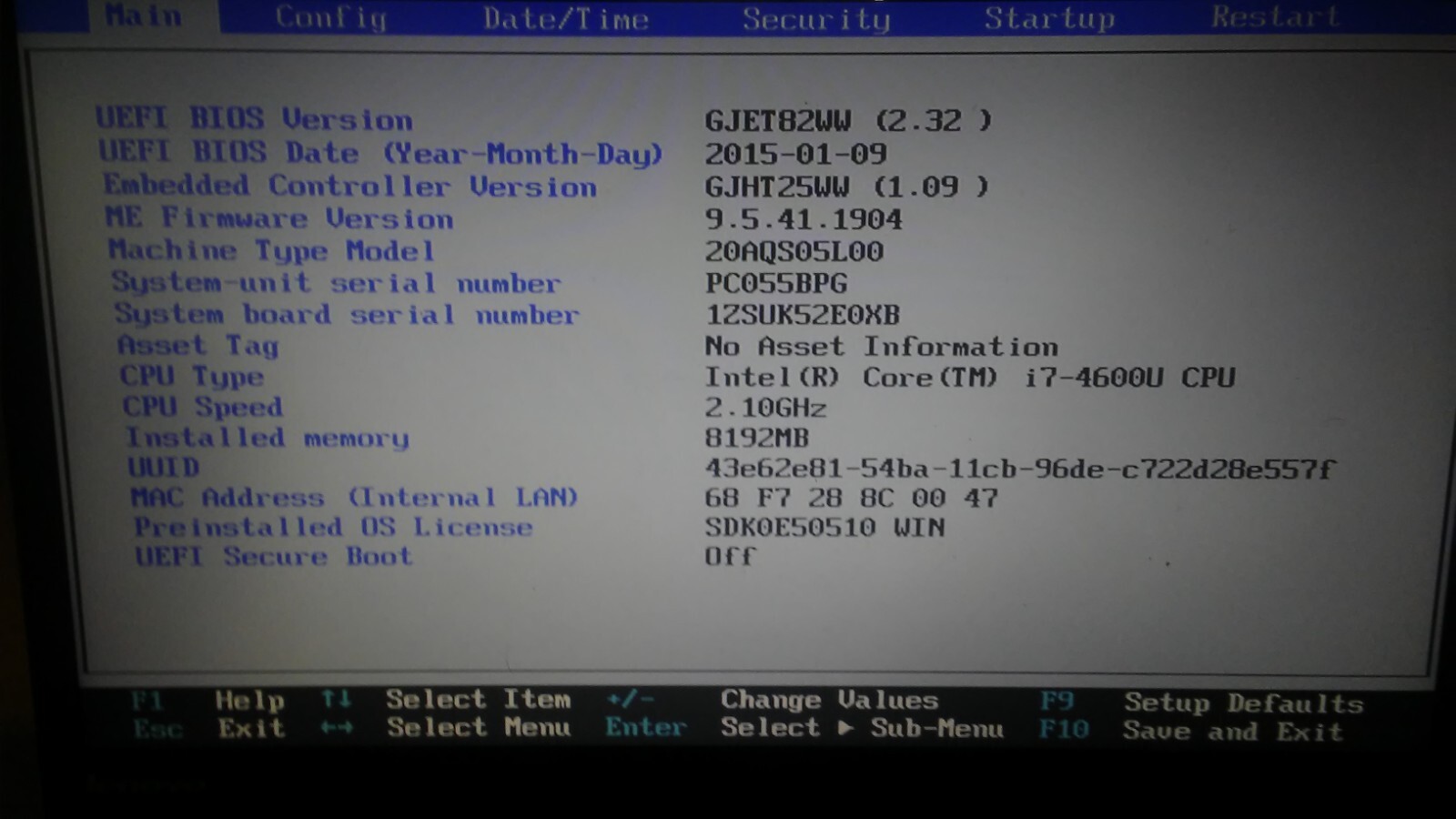Click the left/right arrows Select Menu hint

pyautogui.click(x=446, y=727)
